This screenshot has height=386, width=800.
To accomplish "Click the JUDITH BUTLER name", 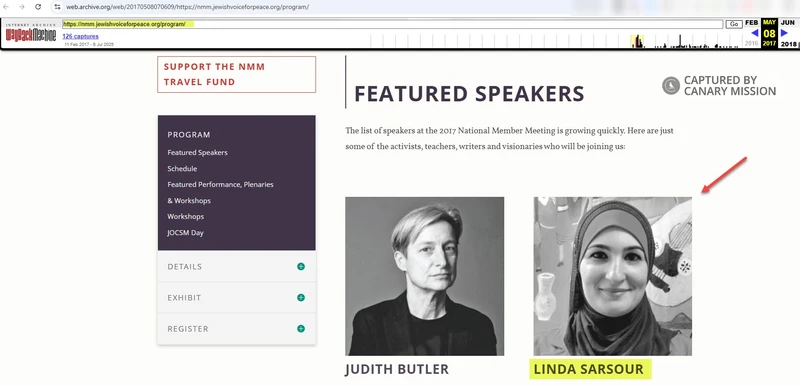I will point(397,369).
